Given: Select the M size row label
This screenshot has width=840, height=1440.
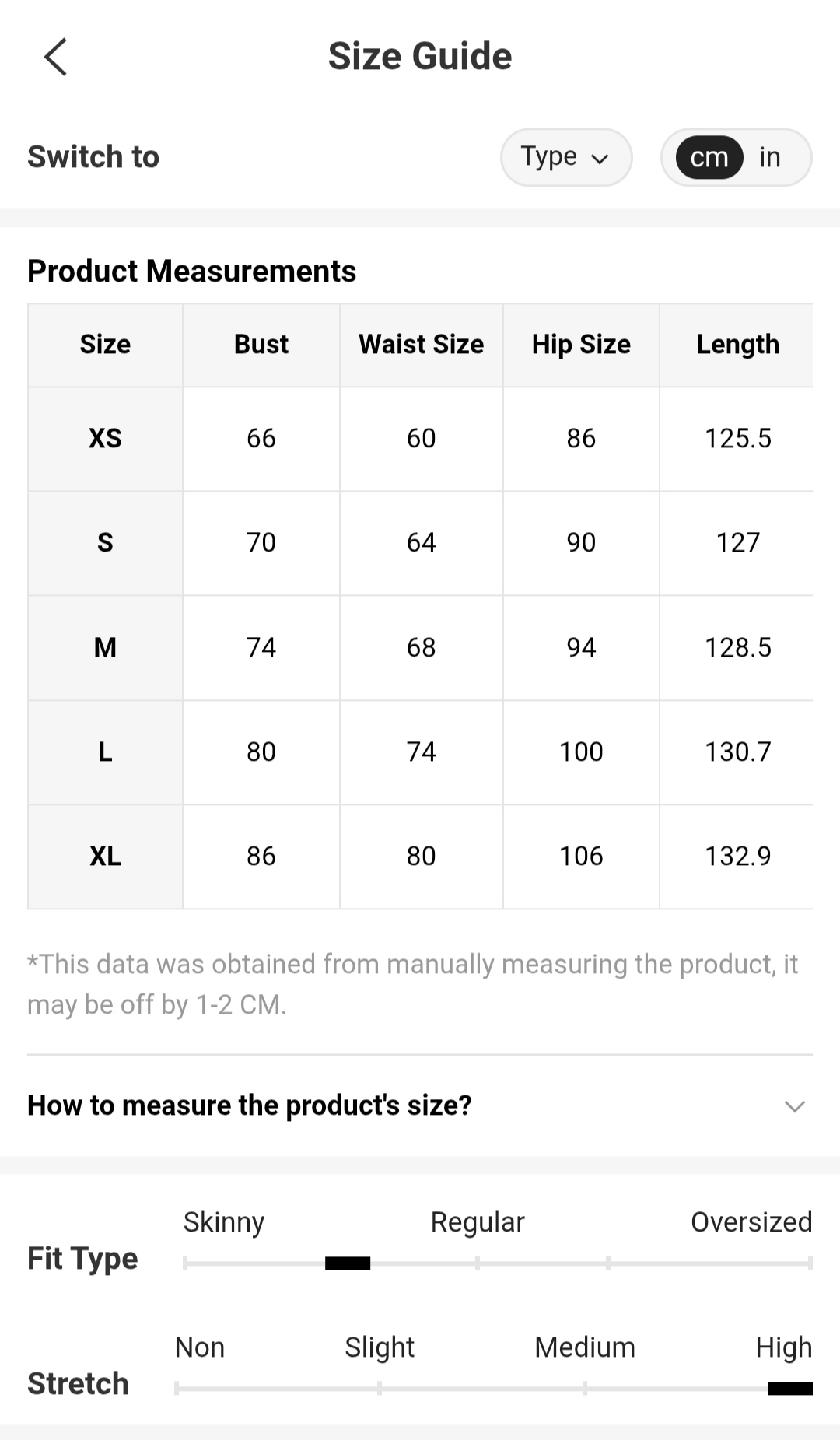Looking at the screenshot, I should [x=105, y=647].
